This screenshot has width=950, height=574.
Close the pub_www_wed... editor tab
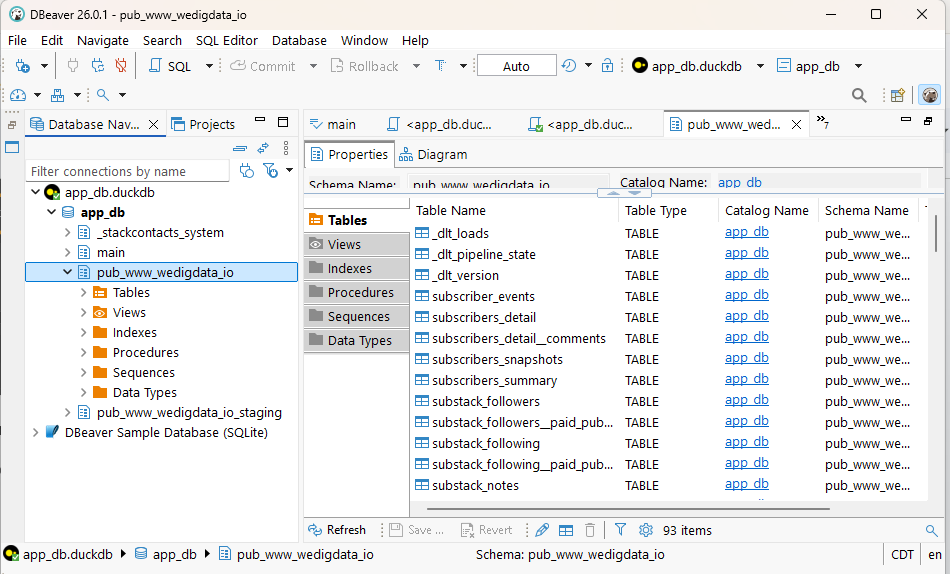pos(797,124)
